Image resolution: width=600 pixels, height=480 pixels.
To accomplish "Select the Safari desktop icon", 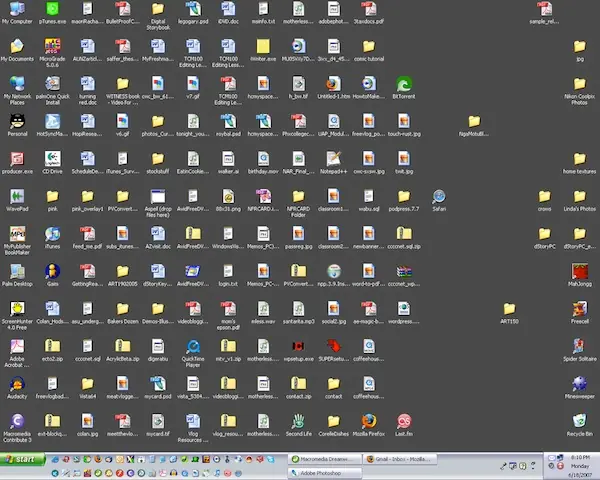I will pos(439,197).
